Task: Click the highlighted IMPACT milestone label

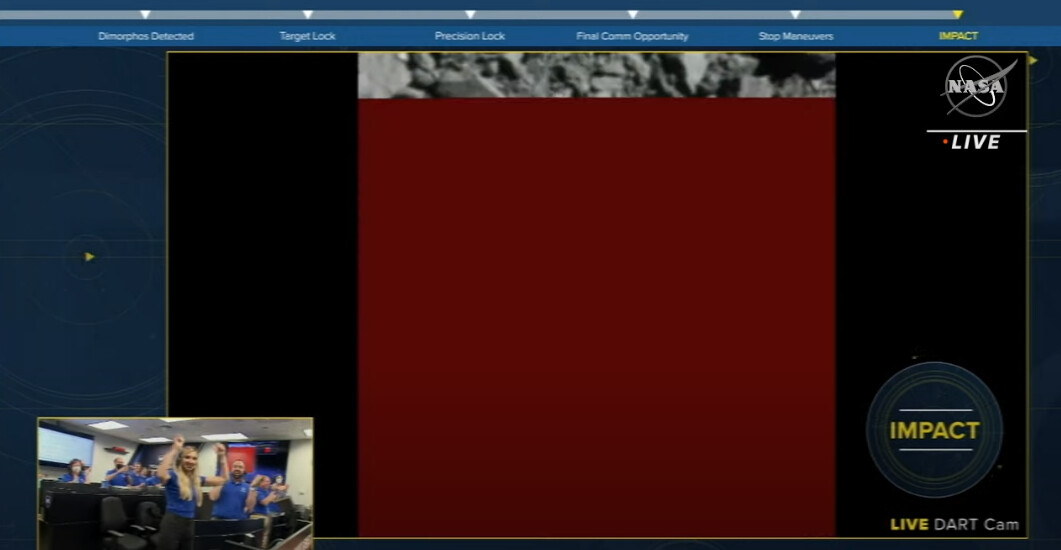Action: pos(958,36)
